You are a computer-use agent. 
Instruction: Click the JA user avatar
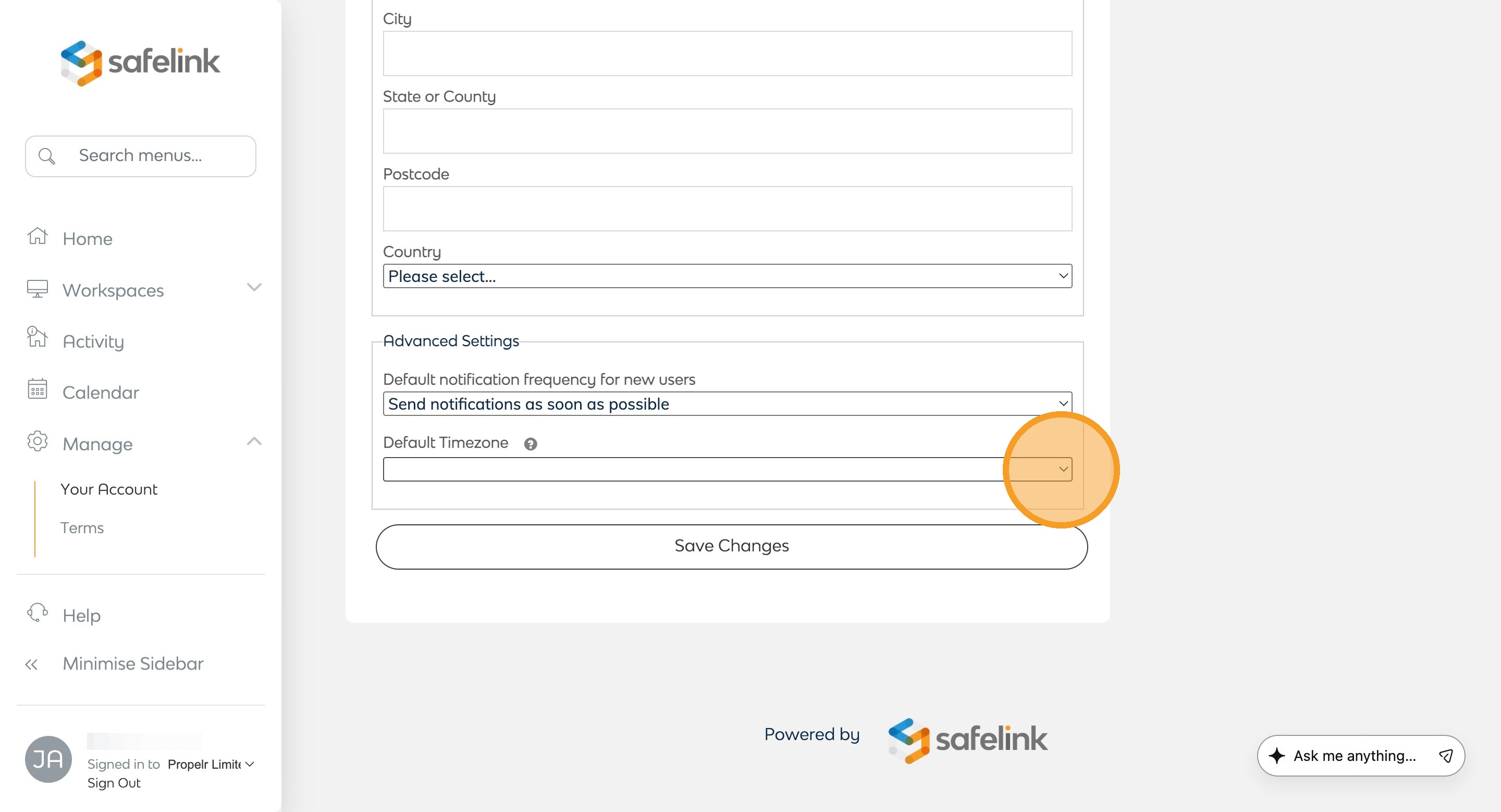pyautogui.click(x=48, y=759)
